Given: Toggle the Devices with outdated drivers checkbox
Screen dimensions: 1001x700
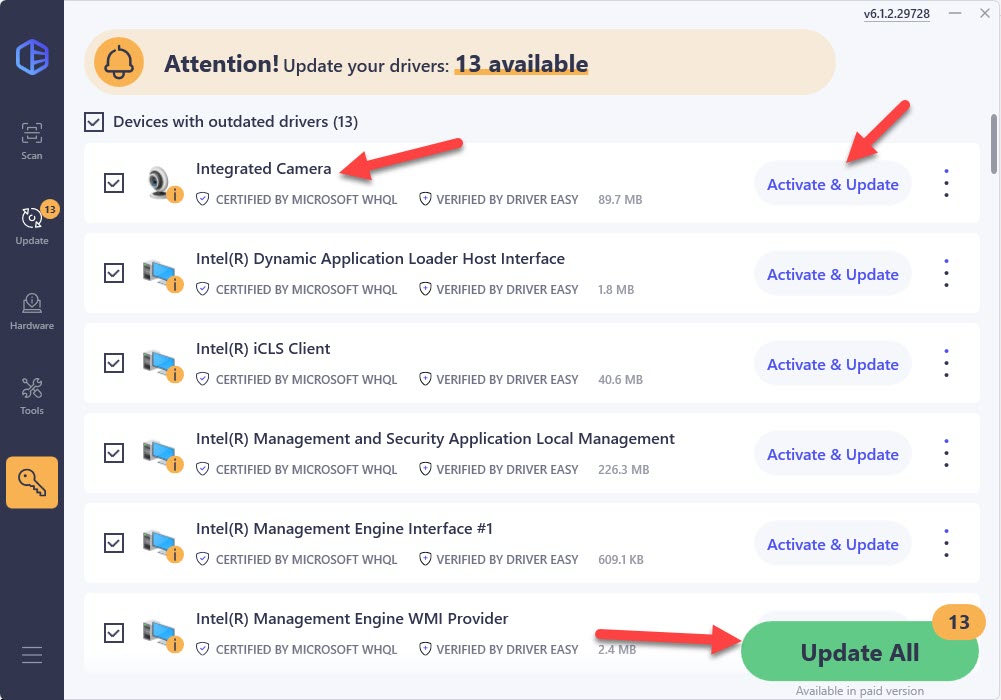Looking at the screenshot, I should 94,122.
